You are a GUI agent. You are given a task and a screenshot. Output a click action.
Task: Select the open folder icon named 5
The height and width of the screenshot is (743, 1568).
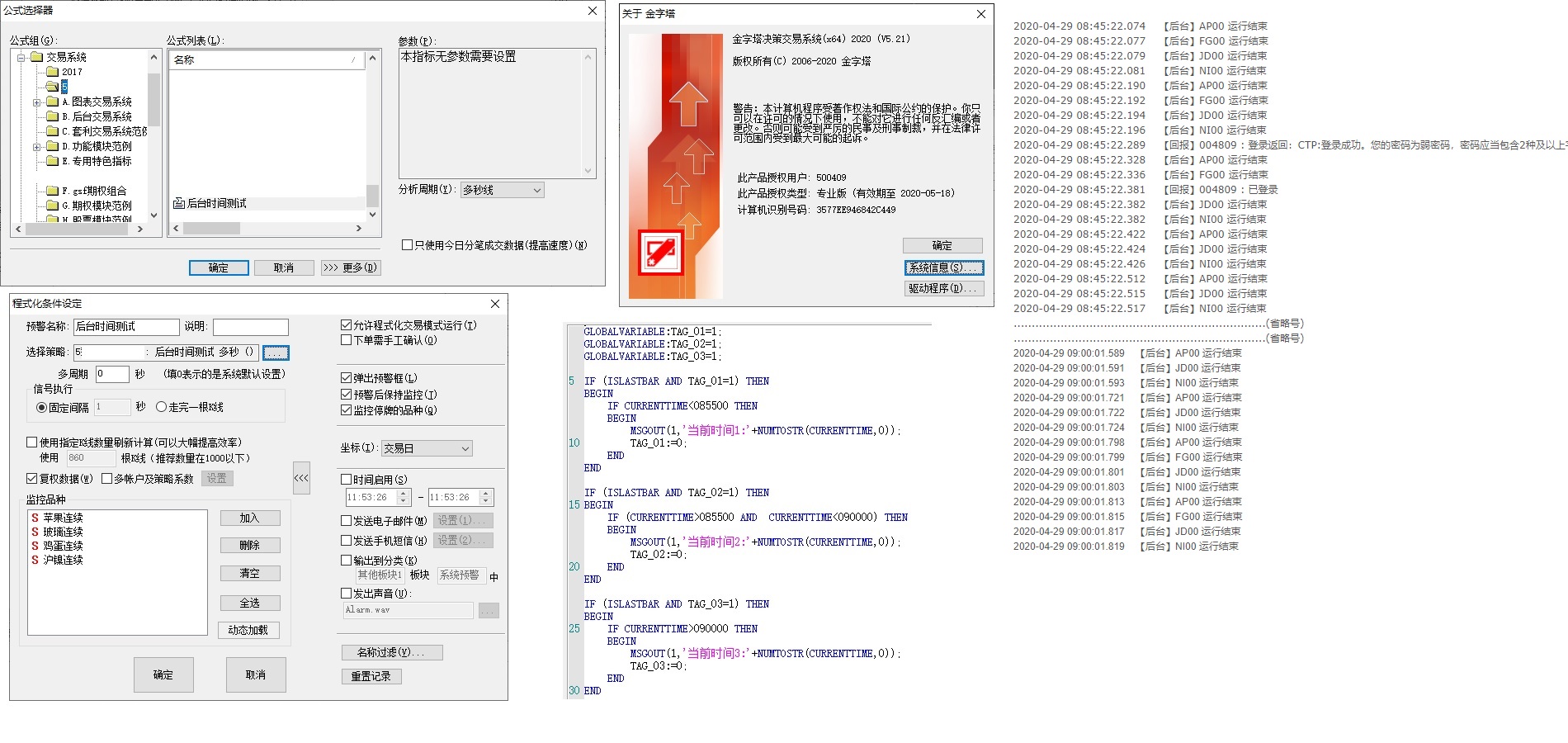(x=52, y=87)
